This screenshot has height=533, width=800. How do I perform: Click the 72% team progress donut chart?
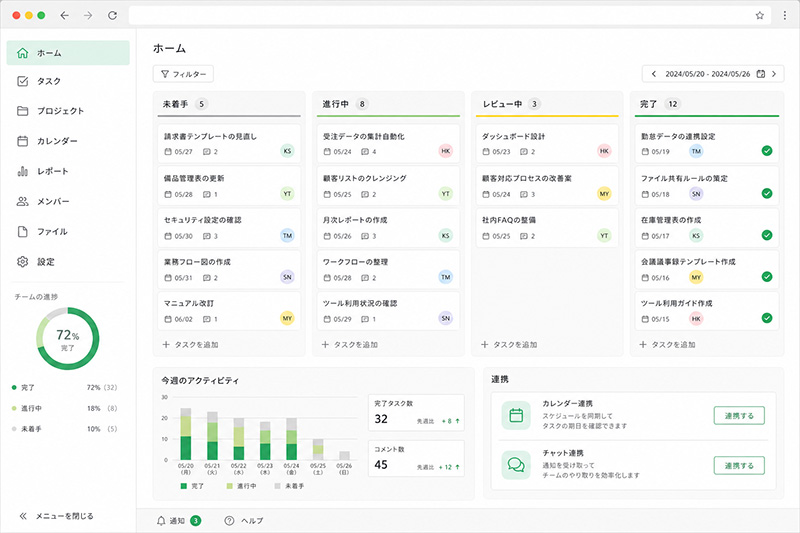tap(68, 339)
